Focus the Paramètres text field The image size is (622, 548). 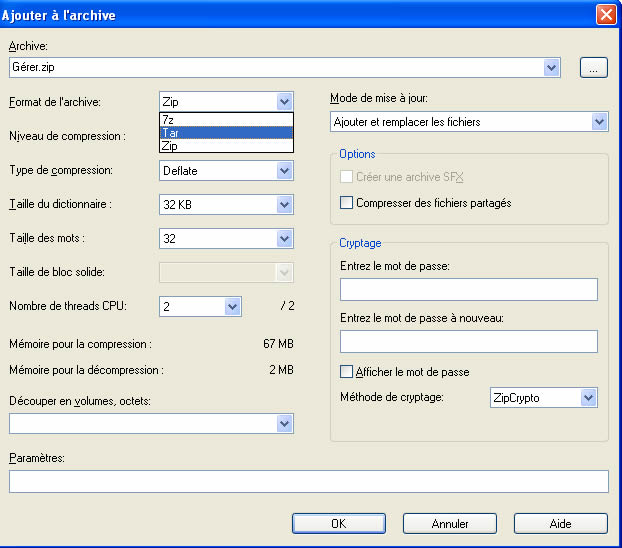pos(308,482)
